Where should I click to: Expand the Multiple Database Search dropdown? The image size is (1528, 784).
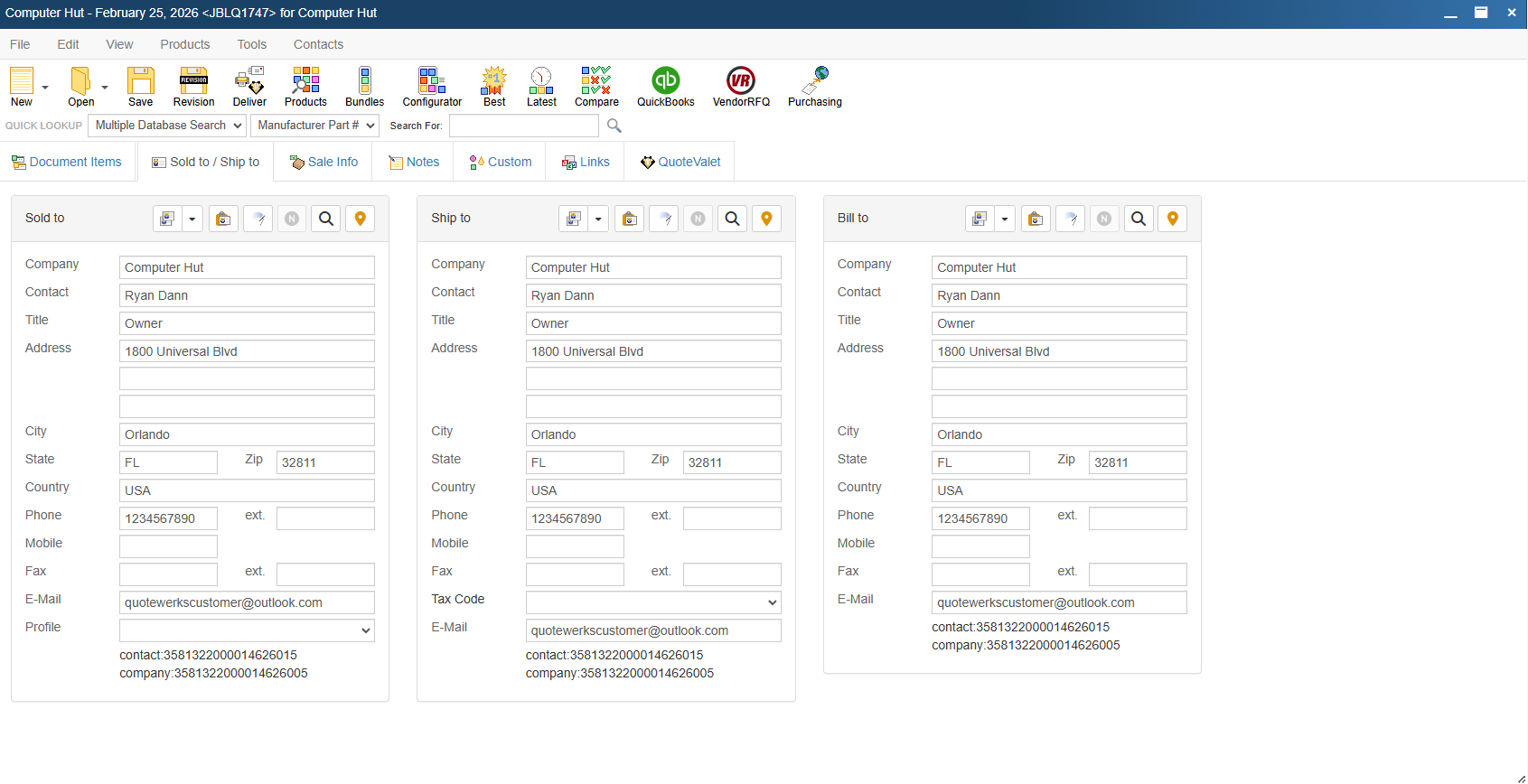coord(168,126)
